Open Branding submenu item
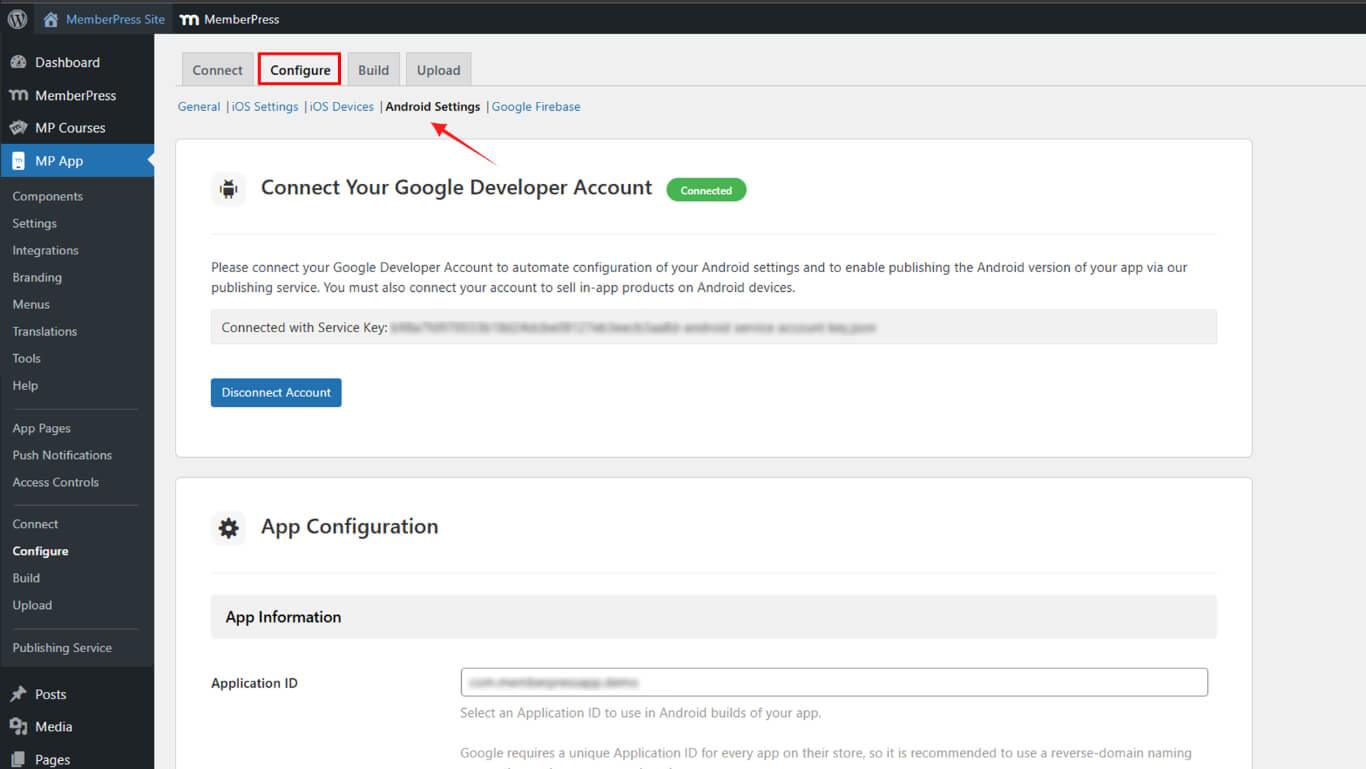The height and width of the screenshot is (769, 1366). click(37, 277)
